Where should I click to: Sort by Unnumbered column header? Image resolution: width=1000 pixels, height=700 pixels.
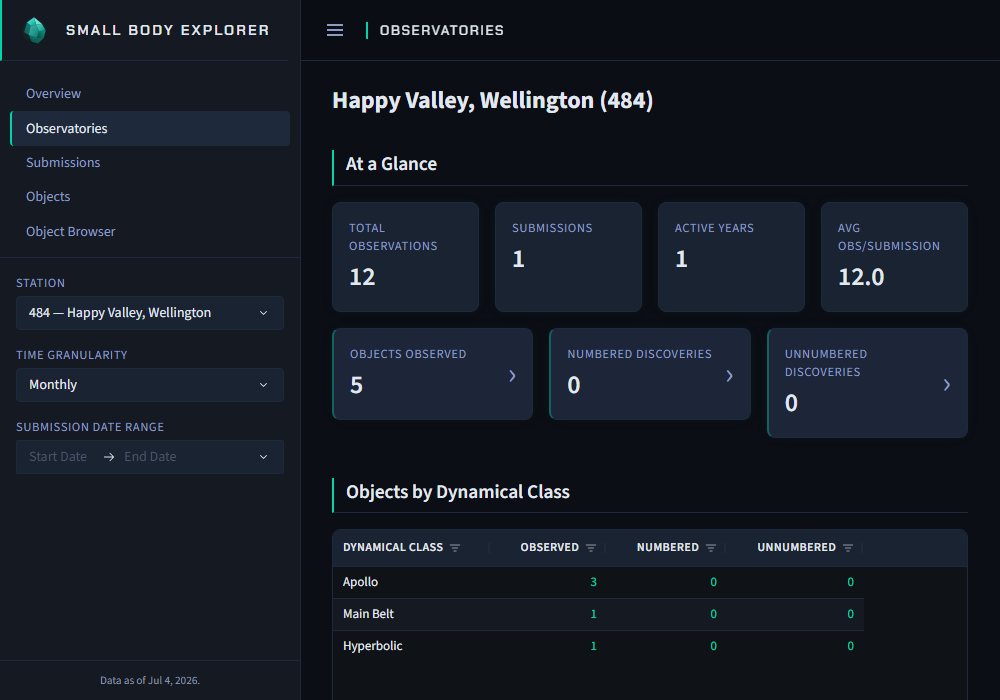pyautogui.click(x=797, y=548)
